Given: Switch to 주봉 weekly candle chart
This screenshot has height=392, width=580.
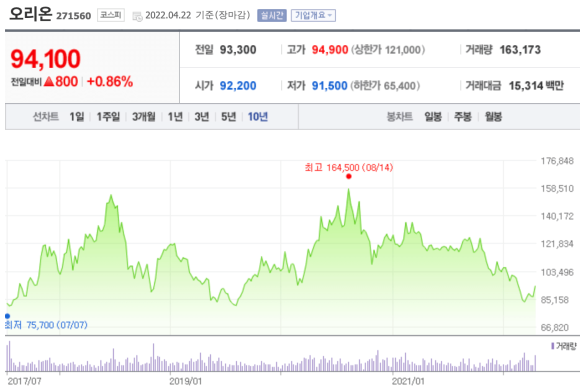Looking at the screenshot, I should click(x=463, y=117).
